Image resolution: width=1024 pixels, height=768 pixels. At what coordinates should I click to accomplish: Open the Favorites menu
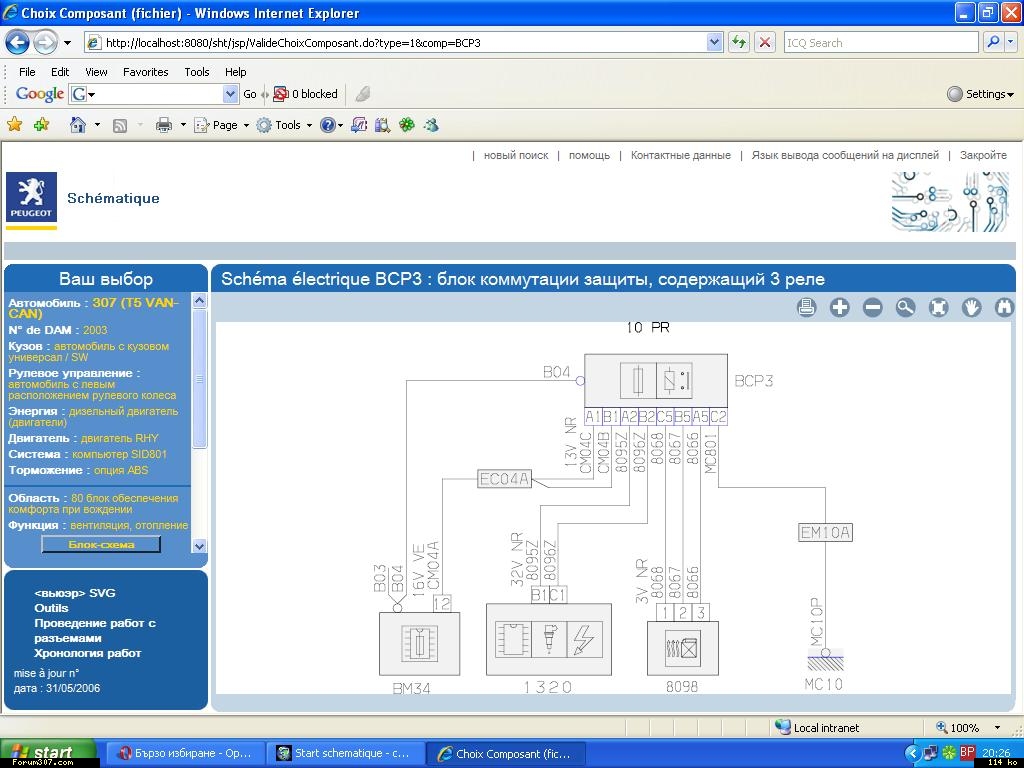(146, 72)
